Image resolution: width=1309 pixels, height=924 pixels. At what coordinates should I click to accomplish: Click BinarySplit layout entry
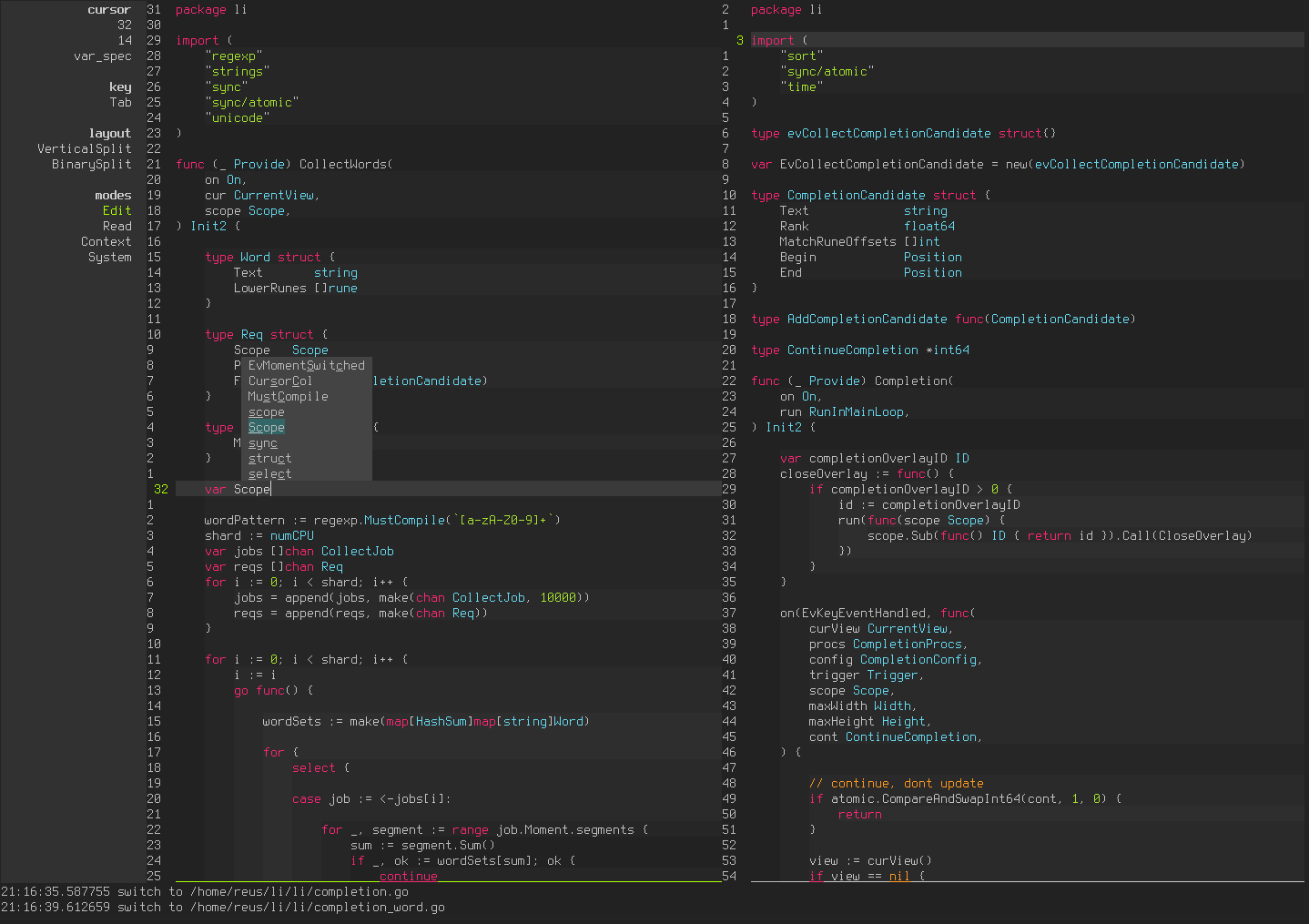click(x=91, y=164)
